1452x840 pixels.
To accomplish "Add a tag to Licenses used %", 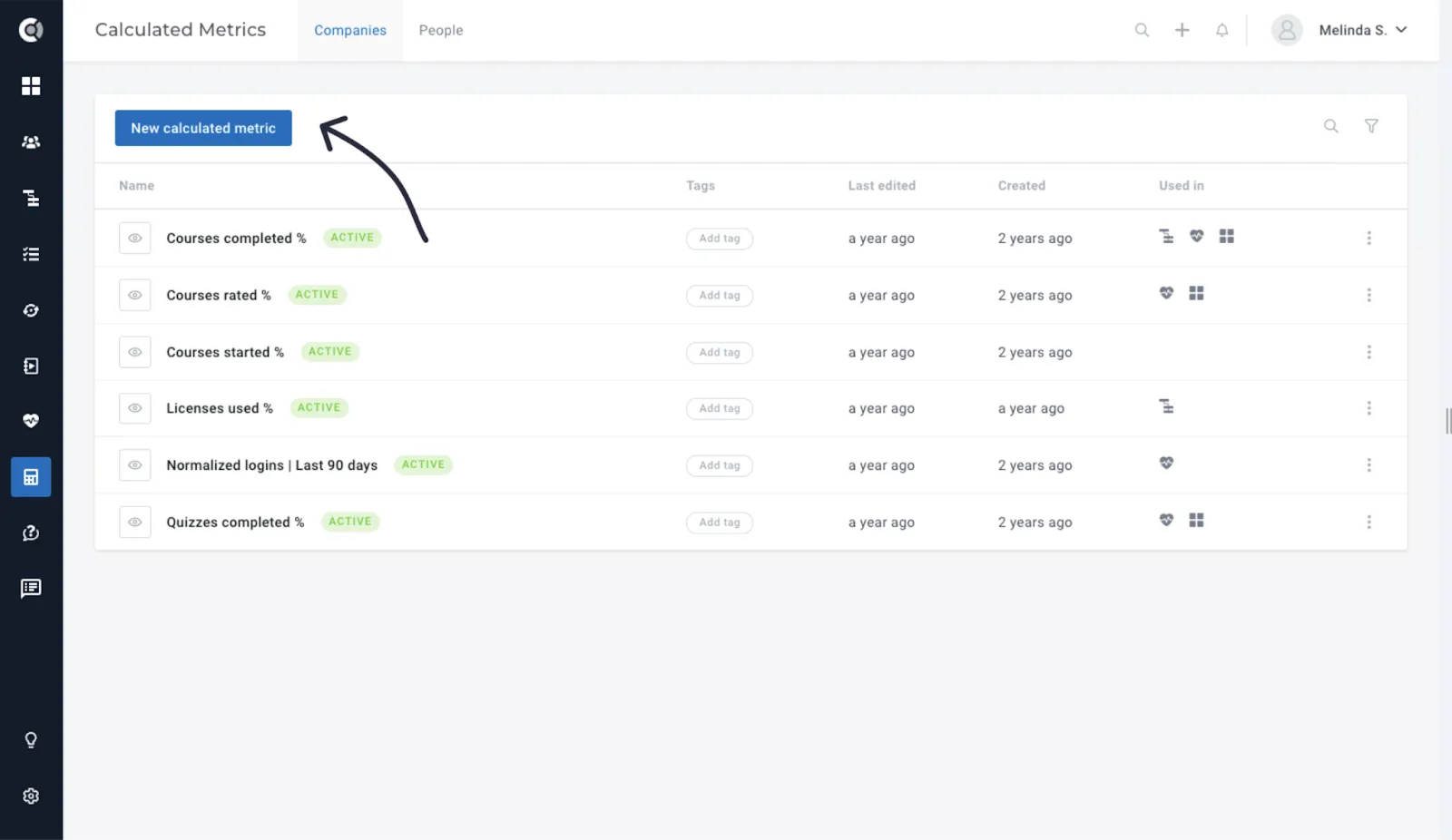I will click(720, 408).
